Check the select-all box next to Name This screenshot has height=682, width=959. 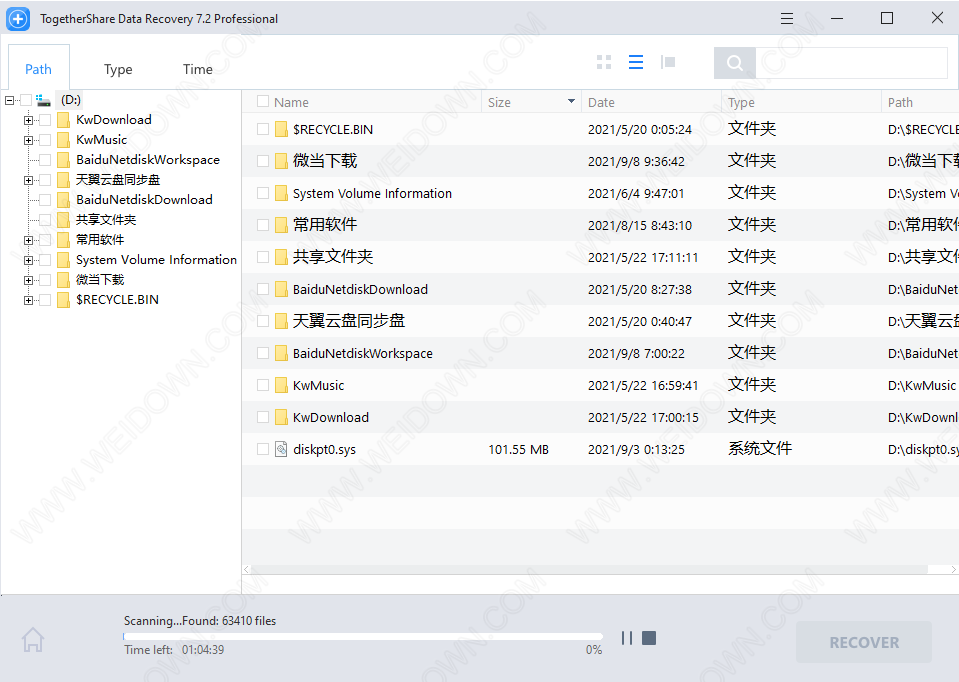pos(263,101)
